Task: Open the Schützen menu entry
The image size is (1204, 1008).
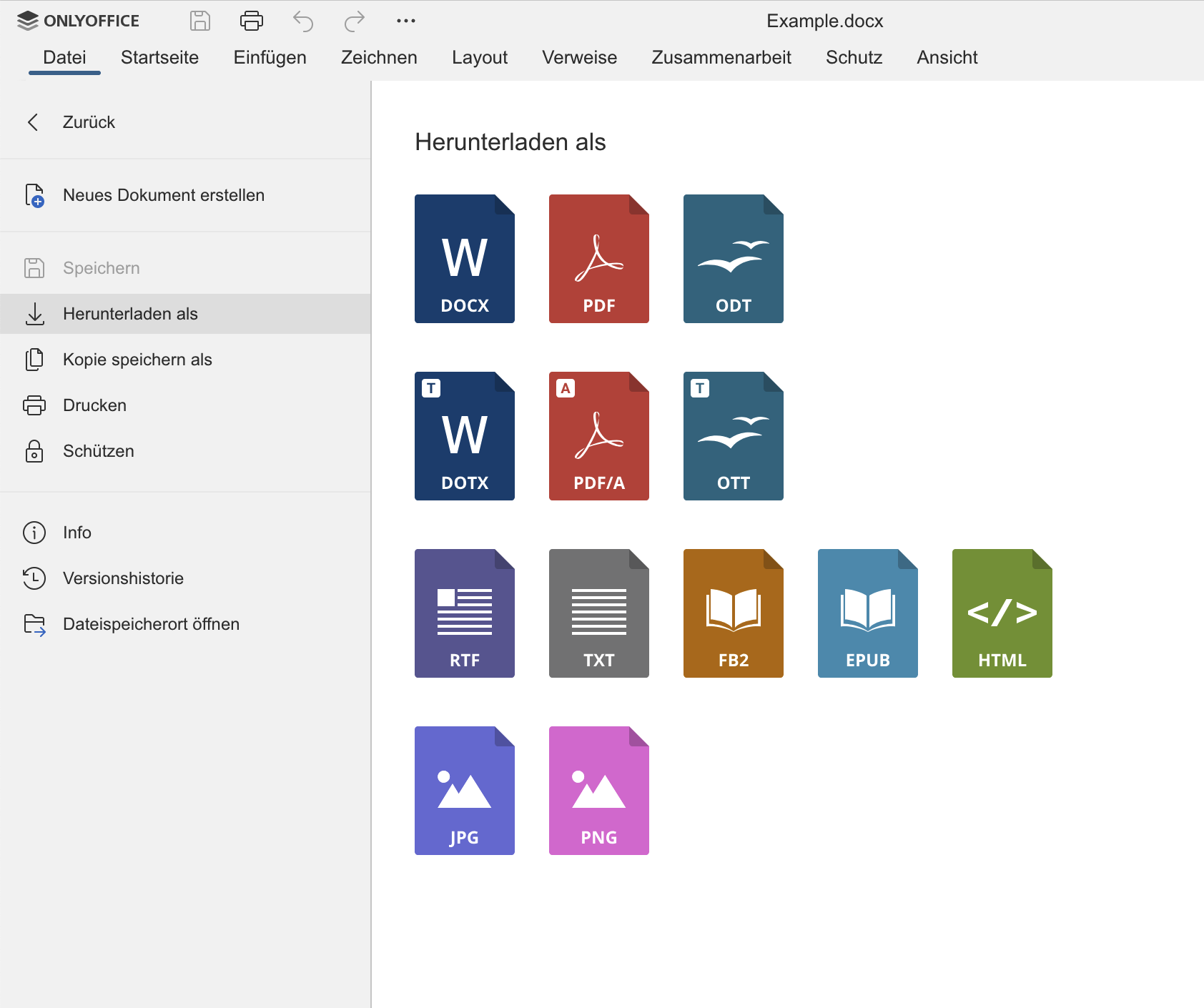Action: [98, 451]
